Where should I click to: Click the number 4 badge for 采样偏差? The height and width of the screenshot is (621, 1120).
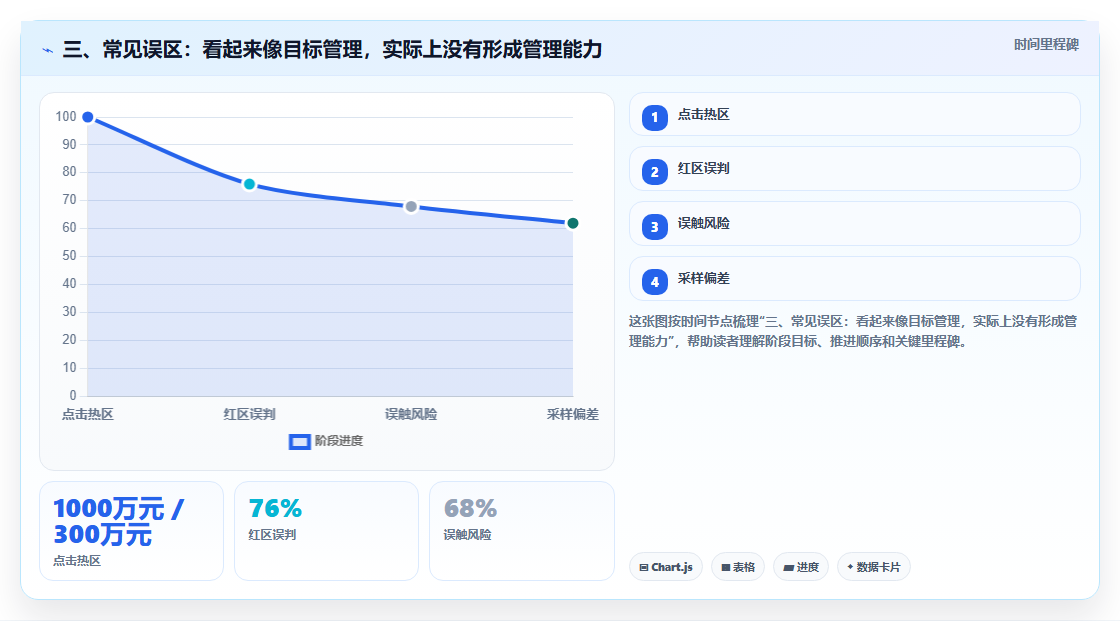click(x=654, y=282)
